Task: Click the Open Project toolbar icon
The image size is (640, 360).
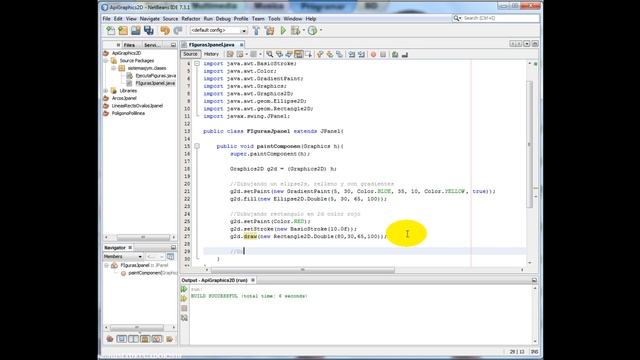Action: point(136,31)
